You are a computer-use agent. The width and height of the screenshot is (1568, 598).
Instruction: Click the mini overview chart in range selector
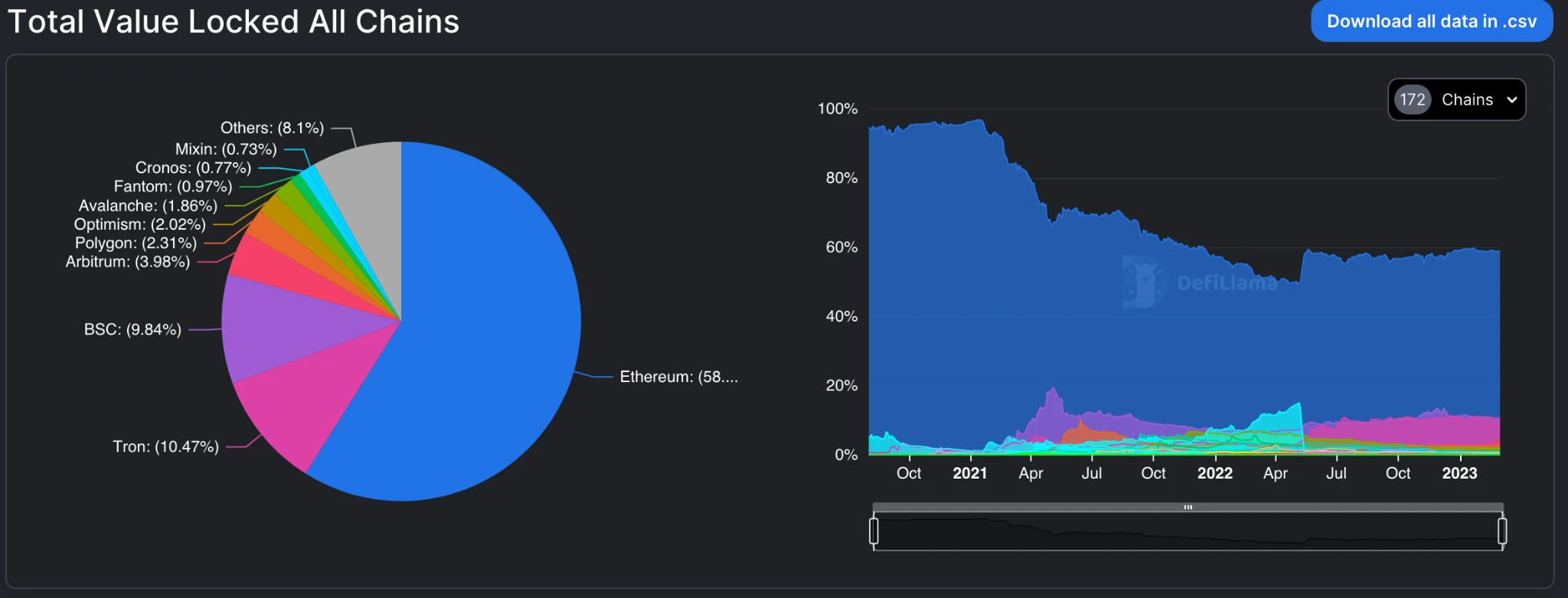tap(1187, 532)
